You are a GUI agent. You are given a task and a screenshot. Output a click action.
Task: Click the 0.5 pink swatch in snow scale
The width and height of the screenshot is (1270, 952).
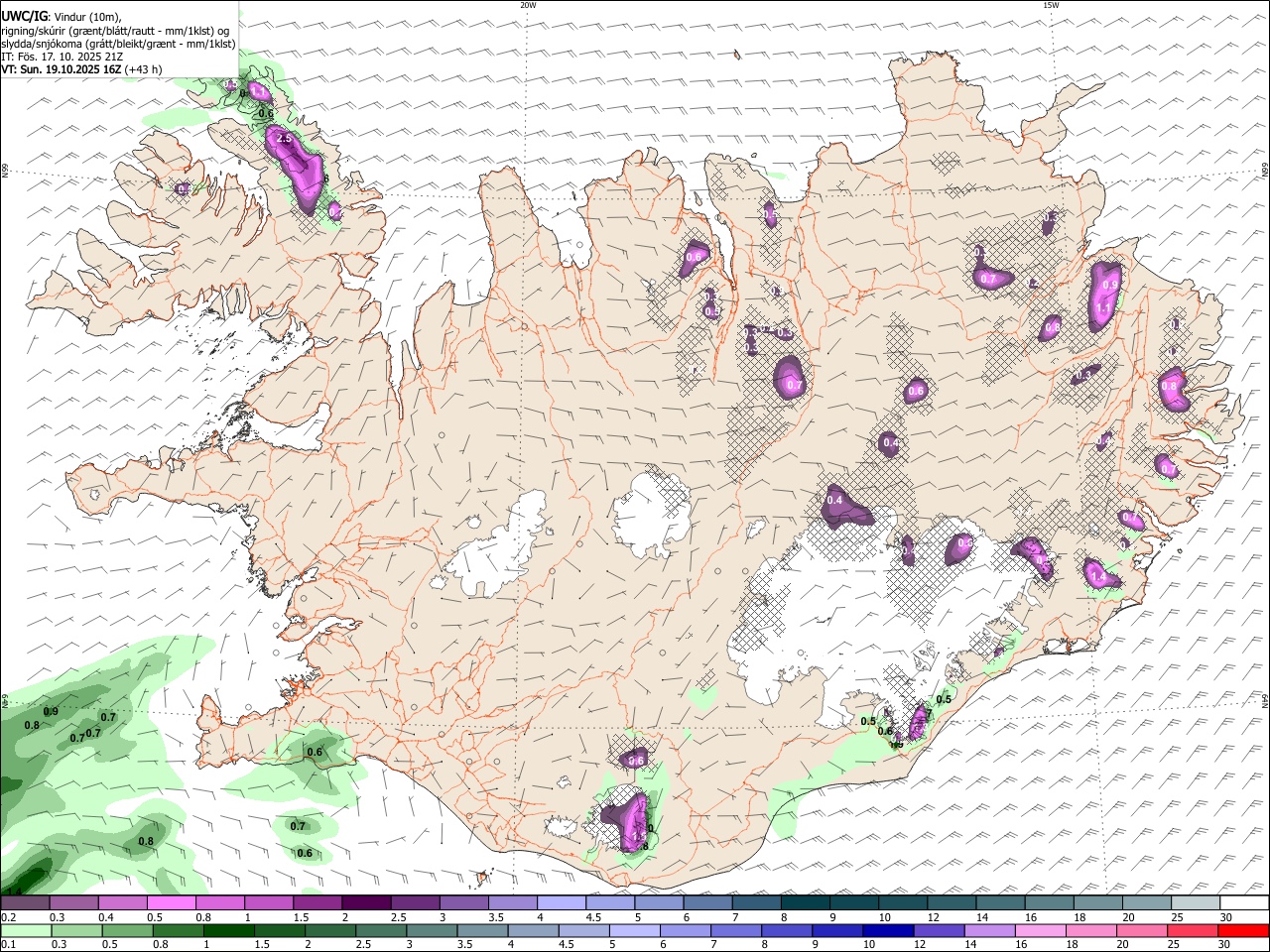[x=172, y=902]
